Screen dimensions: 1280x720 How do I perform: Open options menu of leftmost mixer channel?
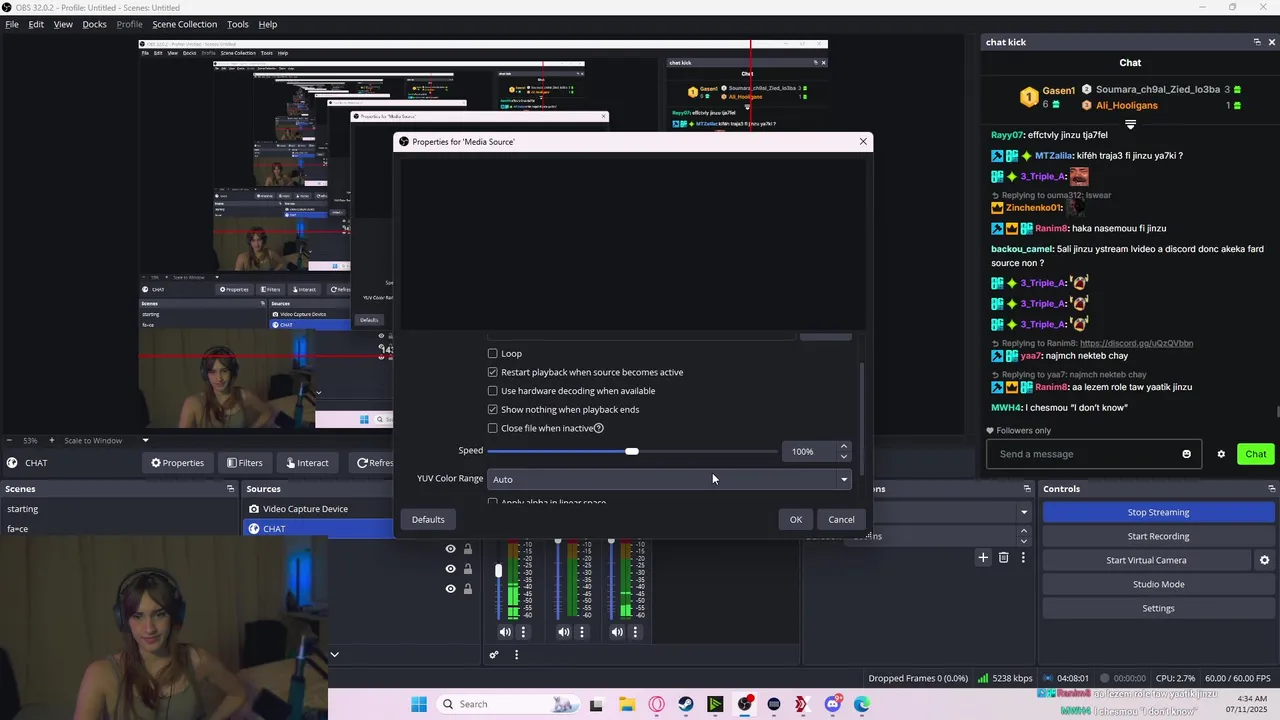523,632
